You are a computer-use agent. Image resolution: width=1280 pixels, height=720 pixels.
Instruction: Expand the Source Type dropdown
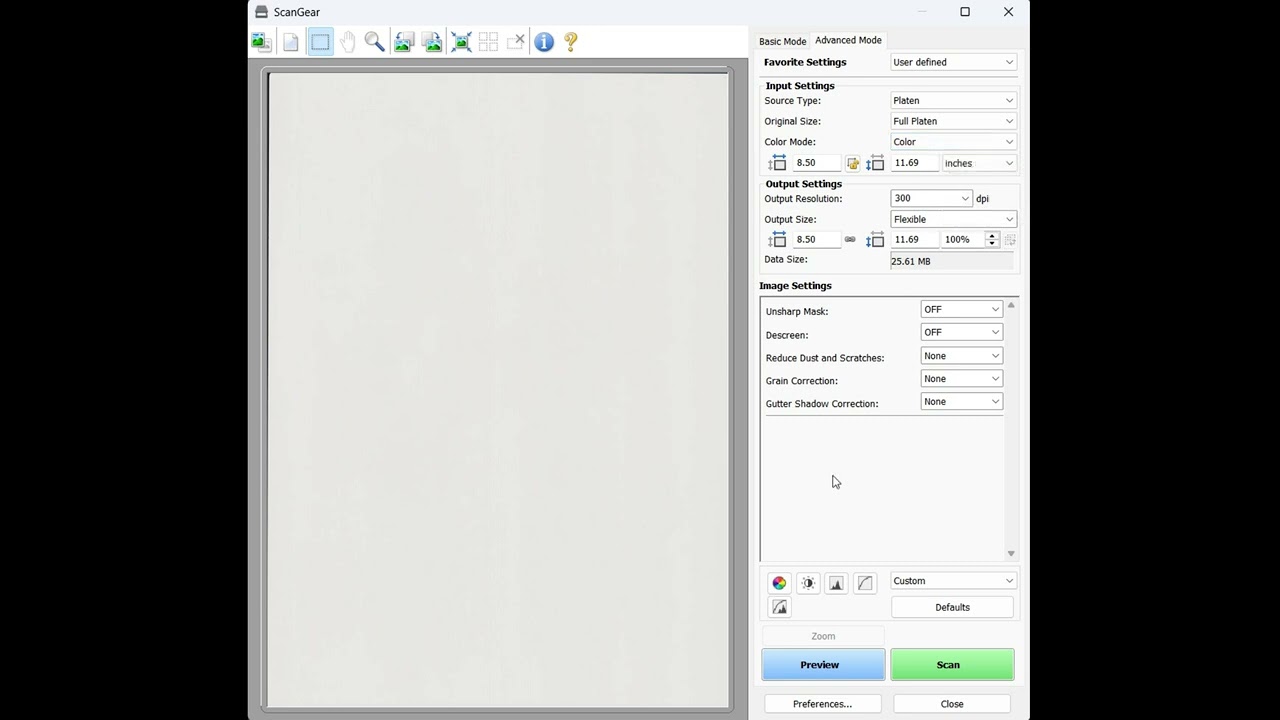pos(953,100)
